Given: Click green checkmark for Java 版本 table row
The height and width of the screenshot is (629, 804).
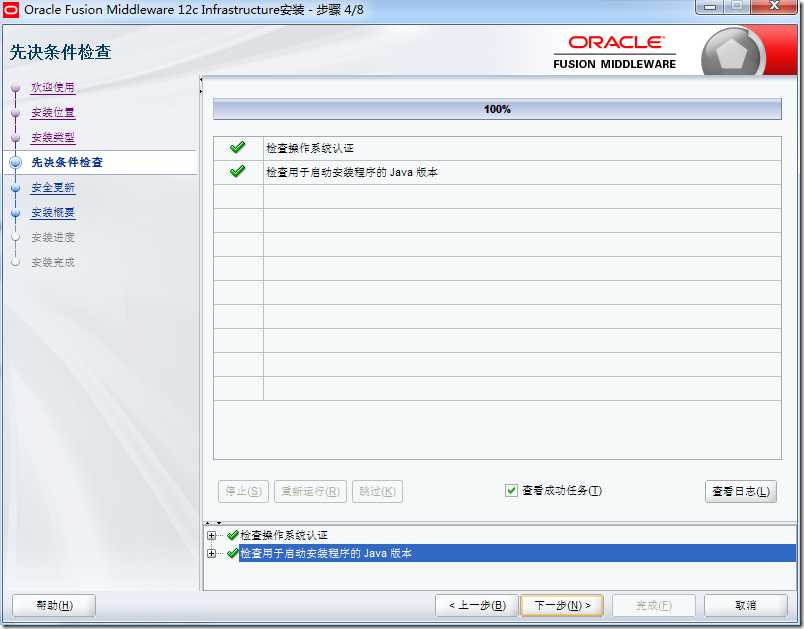Looking at the screenshot, I should (x=237, y=171).
